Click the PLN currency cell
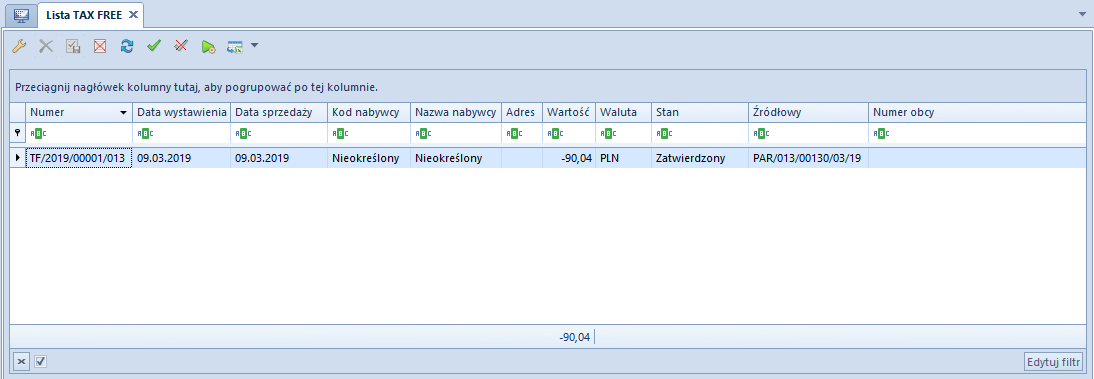Viewport: 1094px width, 379px height. [x=623, y=158]
